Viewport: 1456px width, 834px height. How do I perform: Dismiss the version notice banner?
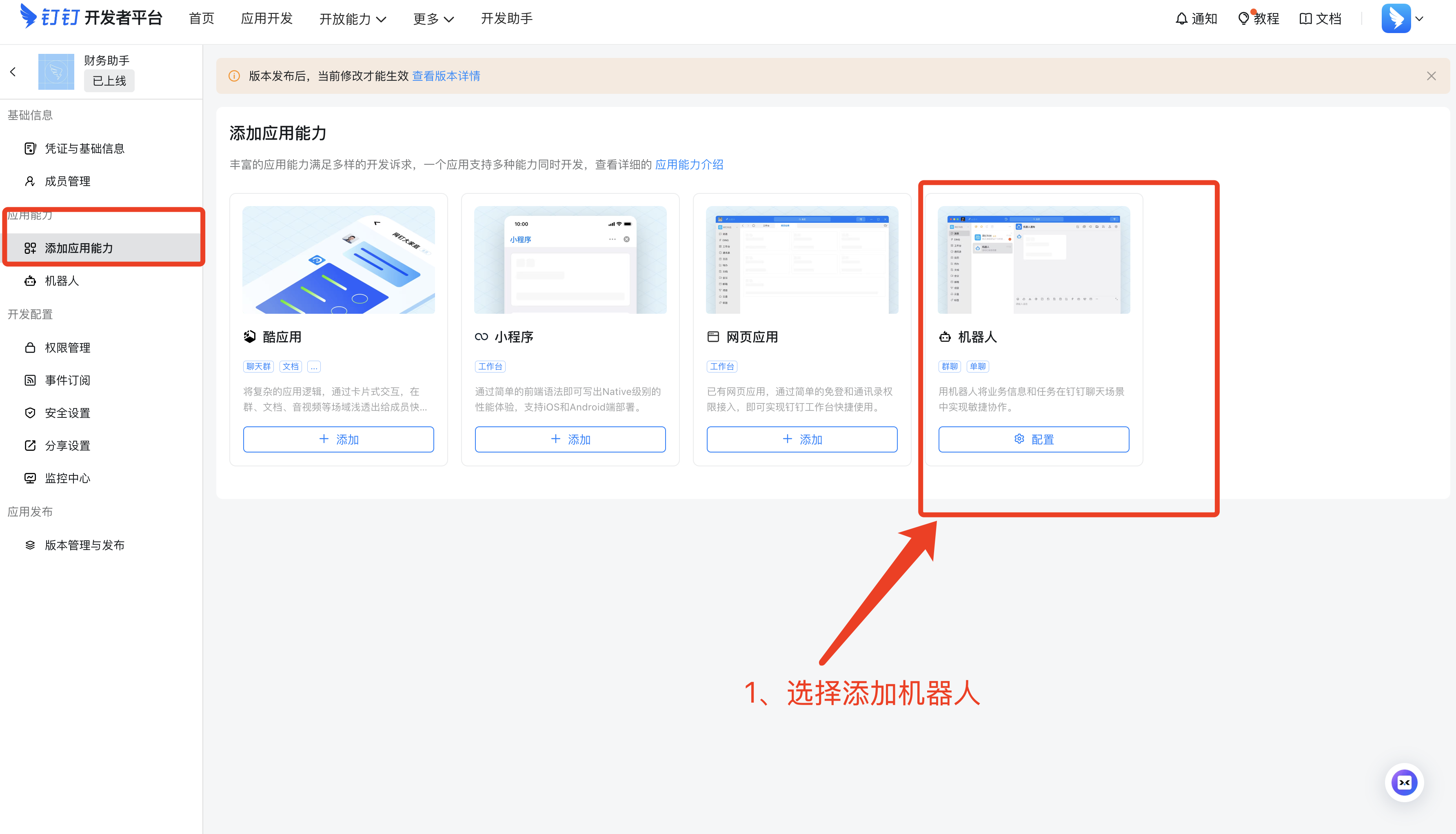click(1432, 76)
